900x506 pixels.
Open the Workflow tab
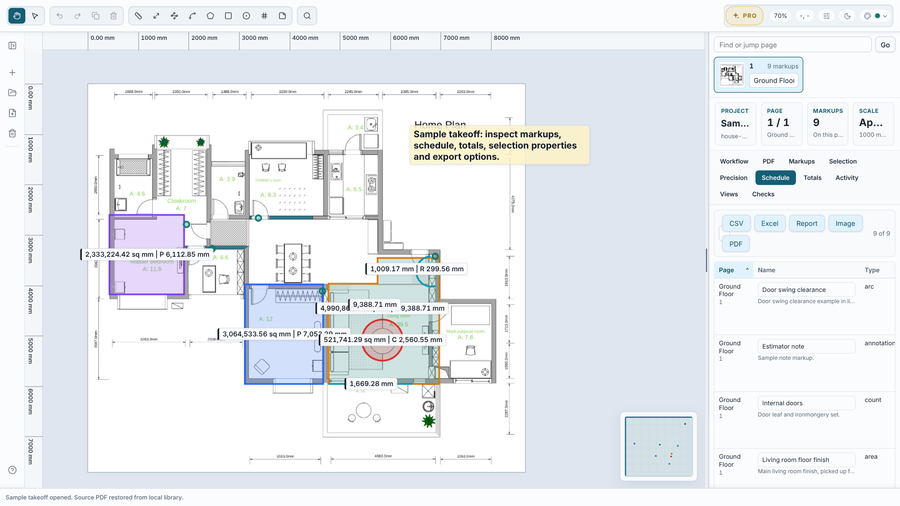click(734, 162)
